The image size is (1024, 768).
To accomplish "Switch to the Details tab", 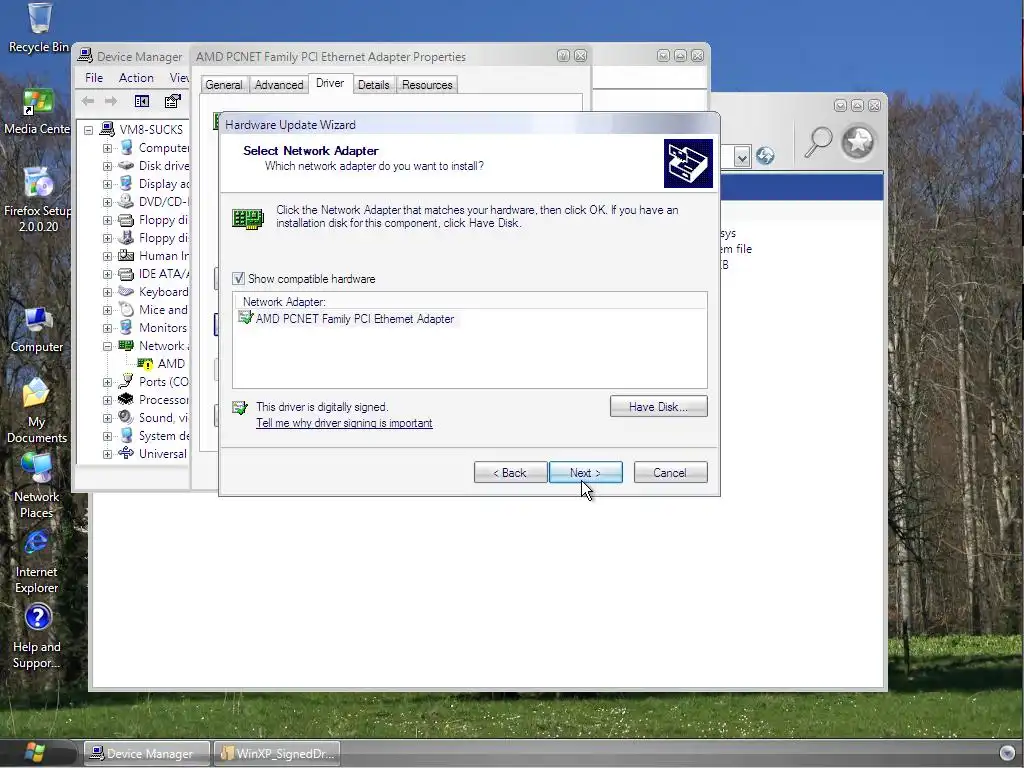I will point(374,85).
